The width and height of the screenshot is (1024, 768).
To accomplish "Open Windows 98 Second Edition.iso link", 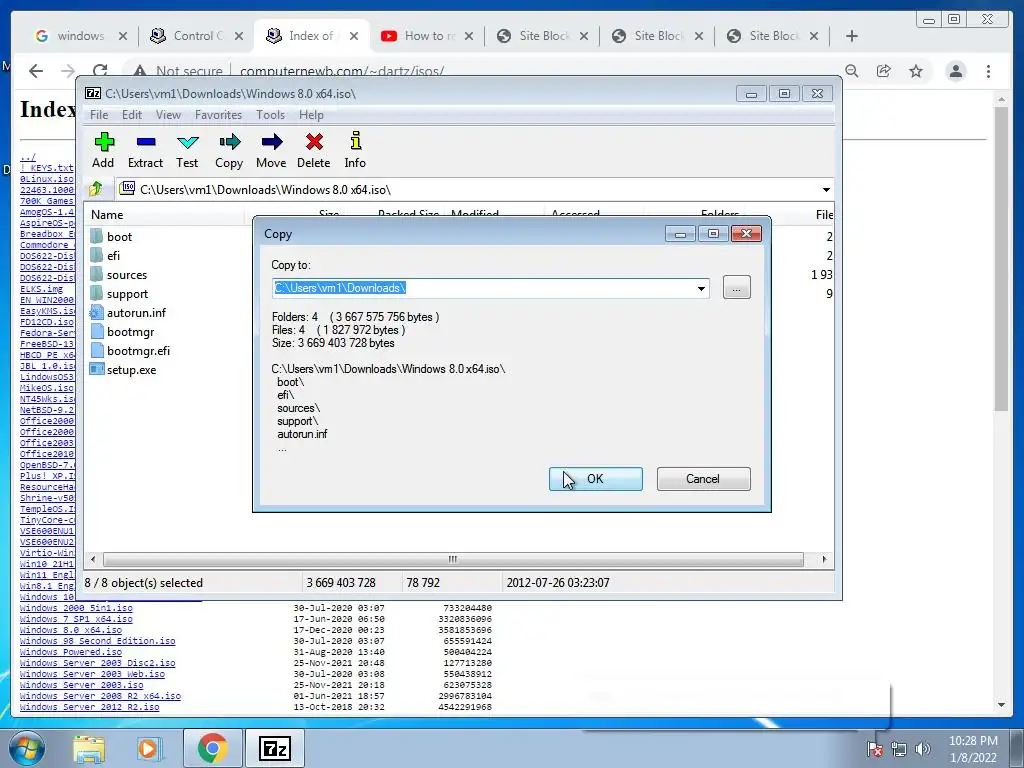I will (x=97, y=641).
